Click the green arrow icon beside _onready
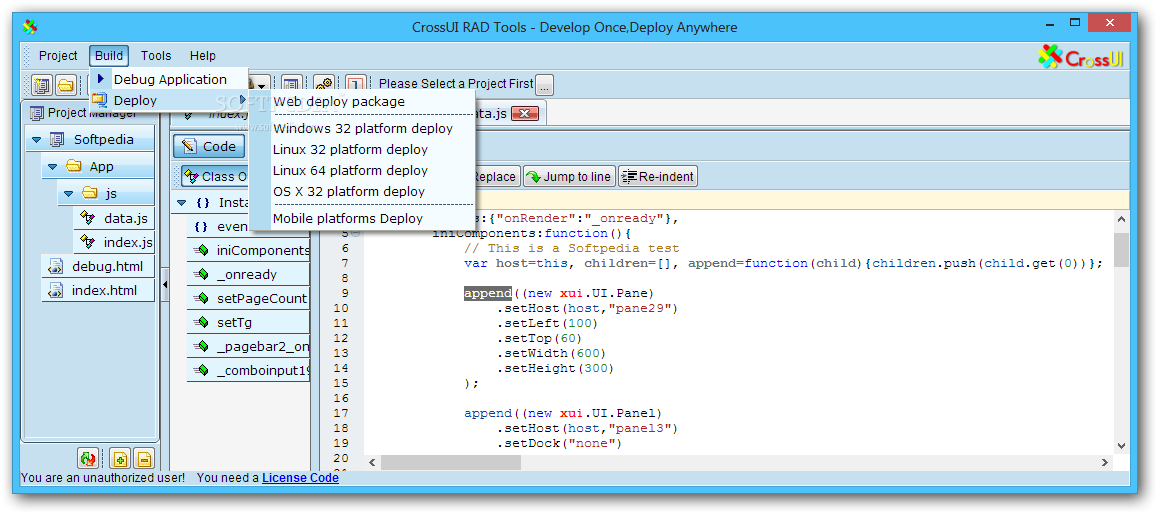 (201, 274)
